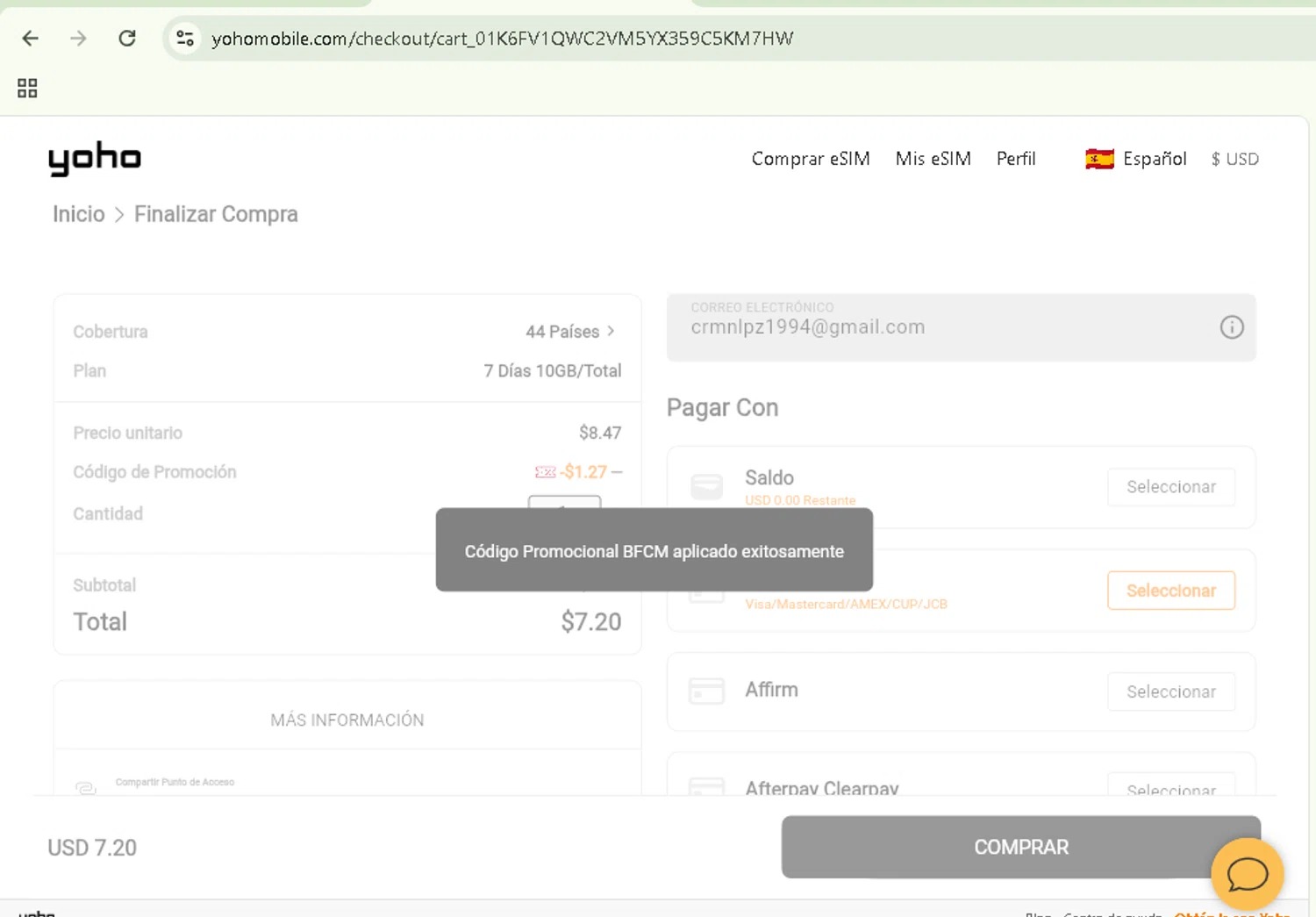Click the Subtotal label

pyautogui.click(x=104, y=585)
